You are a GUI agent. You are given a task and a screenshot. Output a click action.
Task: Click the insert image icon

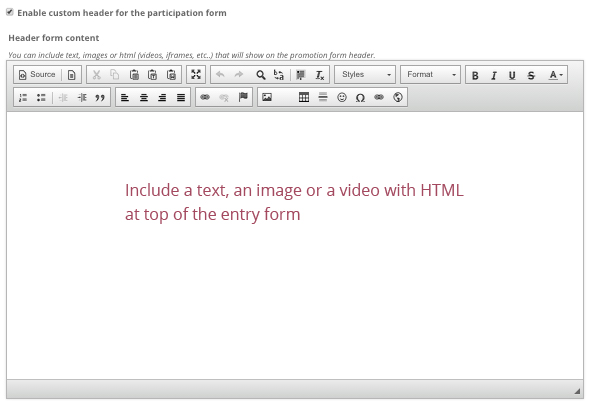pos(267,97)
